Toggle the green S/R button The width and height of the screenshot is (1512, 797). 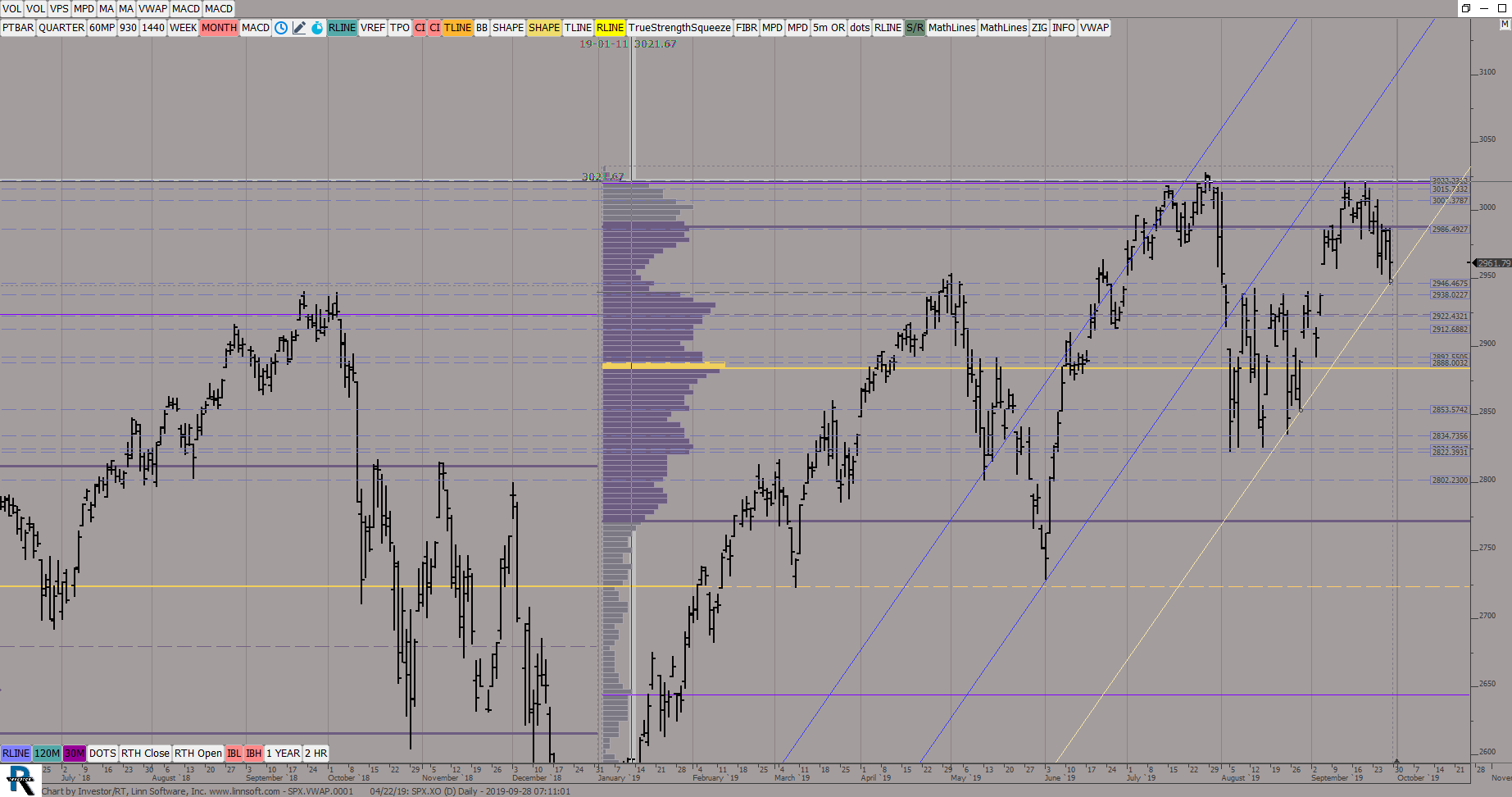[x=915, y=28]
